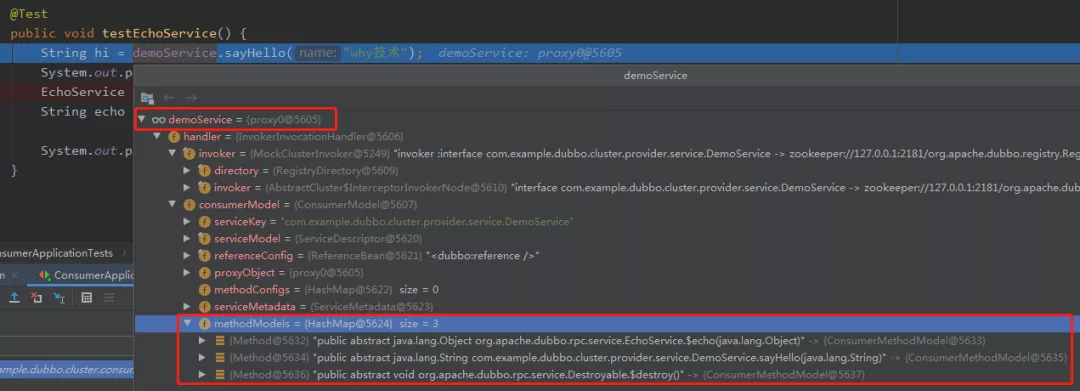Click the glasses watch icon beside demoService
Screen dimensions: 1080x391
tap(158, 120)
